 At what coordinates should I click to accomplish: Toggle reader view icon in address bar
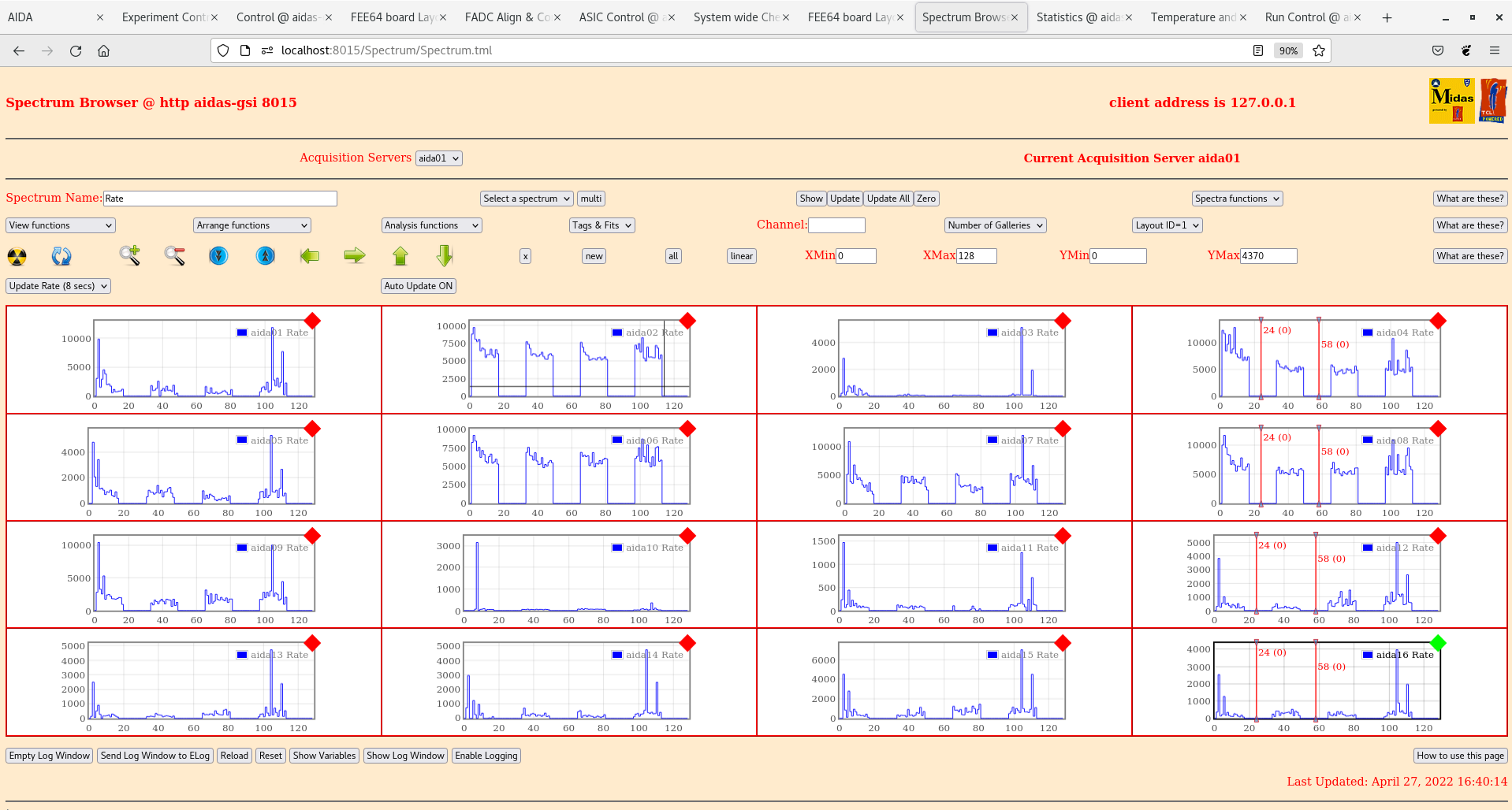click(1258, 50)
